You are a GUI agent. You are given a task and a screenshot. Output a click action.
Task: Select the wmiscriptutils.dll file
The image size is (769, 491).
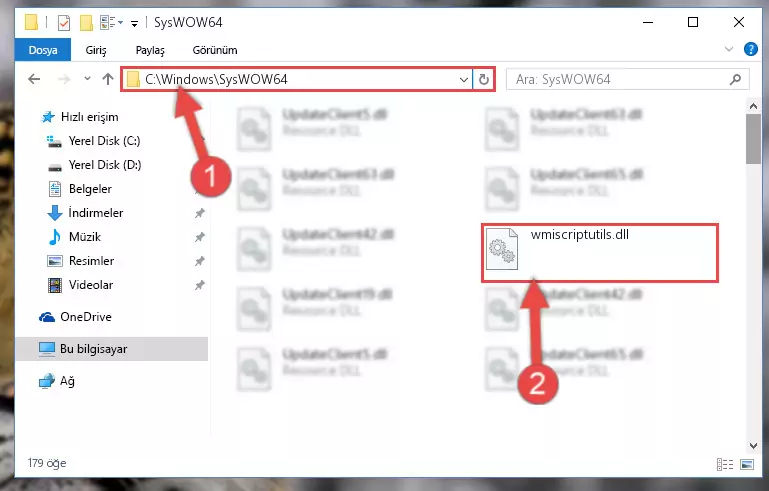coord(599,252)
